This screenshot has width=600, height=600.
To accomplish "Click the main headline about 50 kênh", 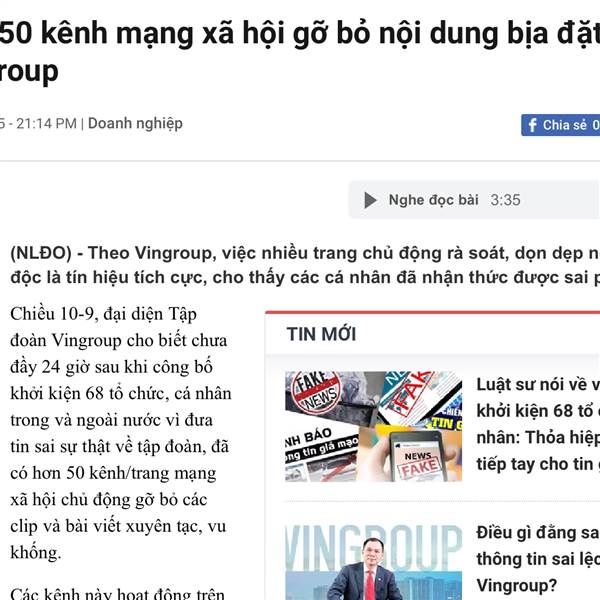I will (x=300, y=52).
